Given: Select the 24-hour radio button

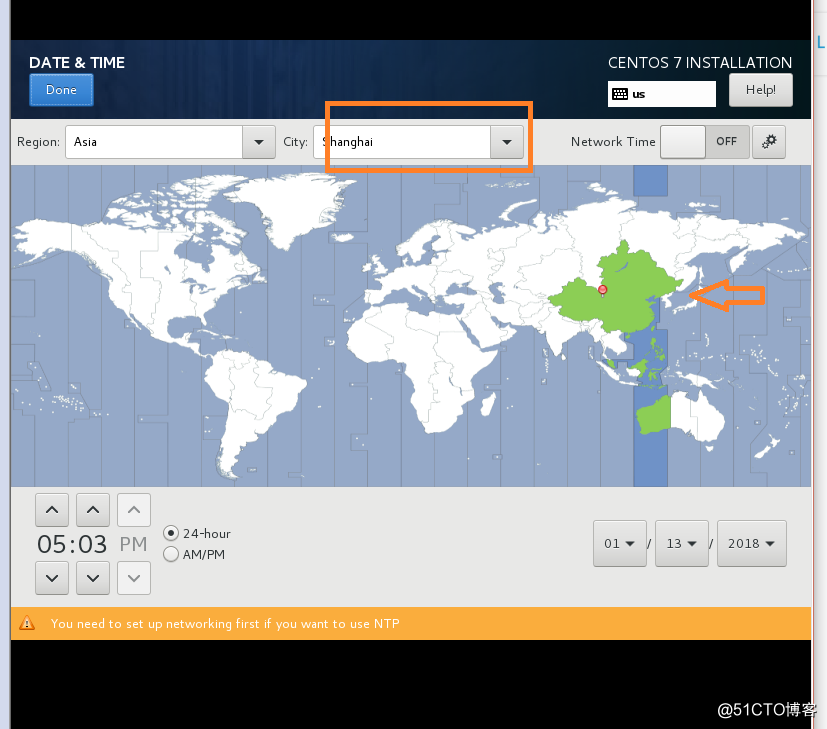Looking at the screenshot, I should coord(171,533).
